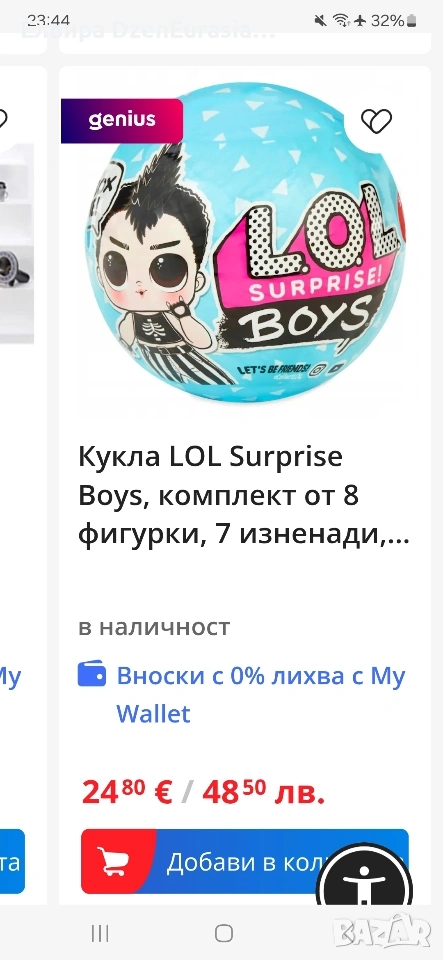Tap the Android back arrow icon
This screenshot has height=960, width=443.
pos(347,933)
